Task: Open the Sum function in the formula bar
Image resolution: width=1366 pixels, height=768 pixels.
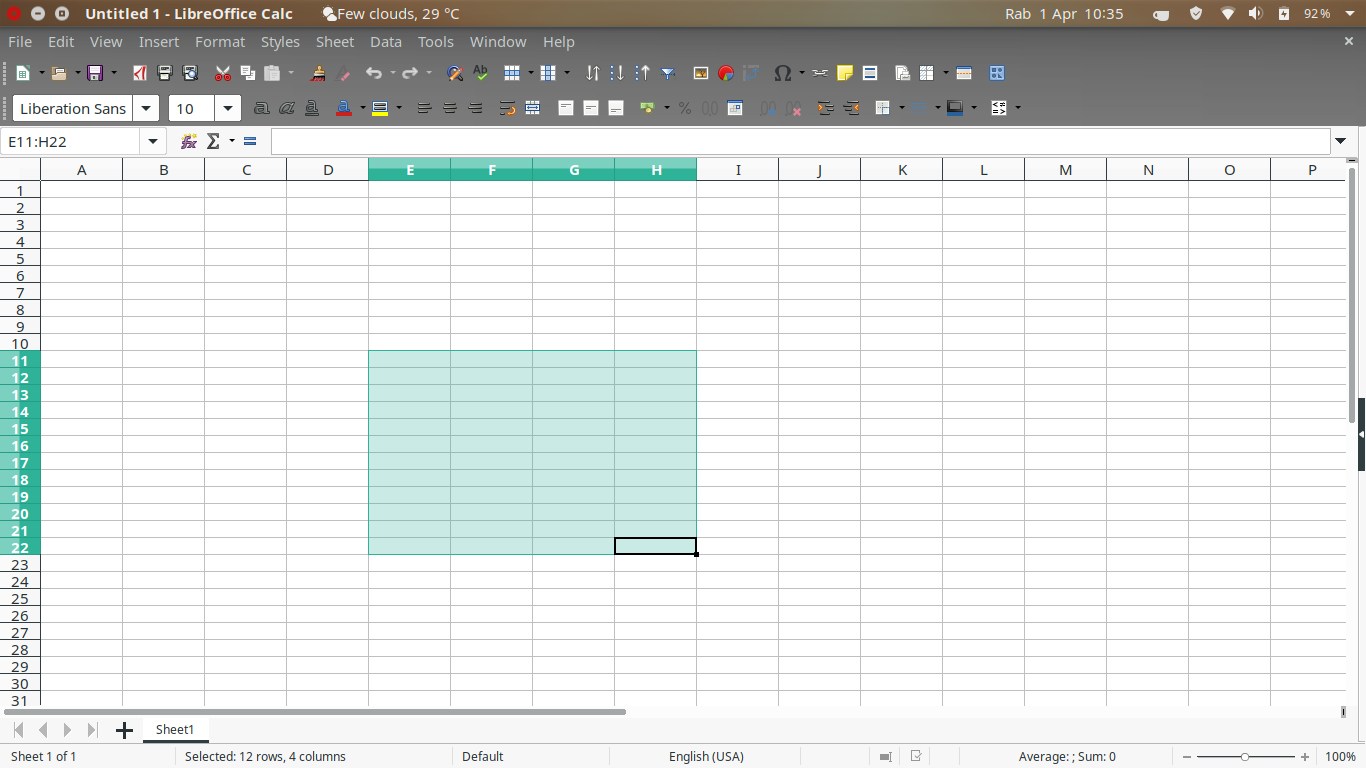Action: point(213,141)
